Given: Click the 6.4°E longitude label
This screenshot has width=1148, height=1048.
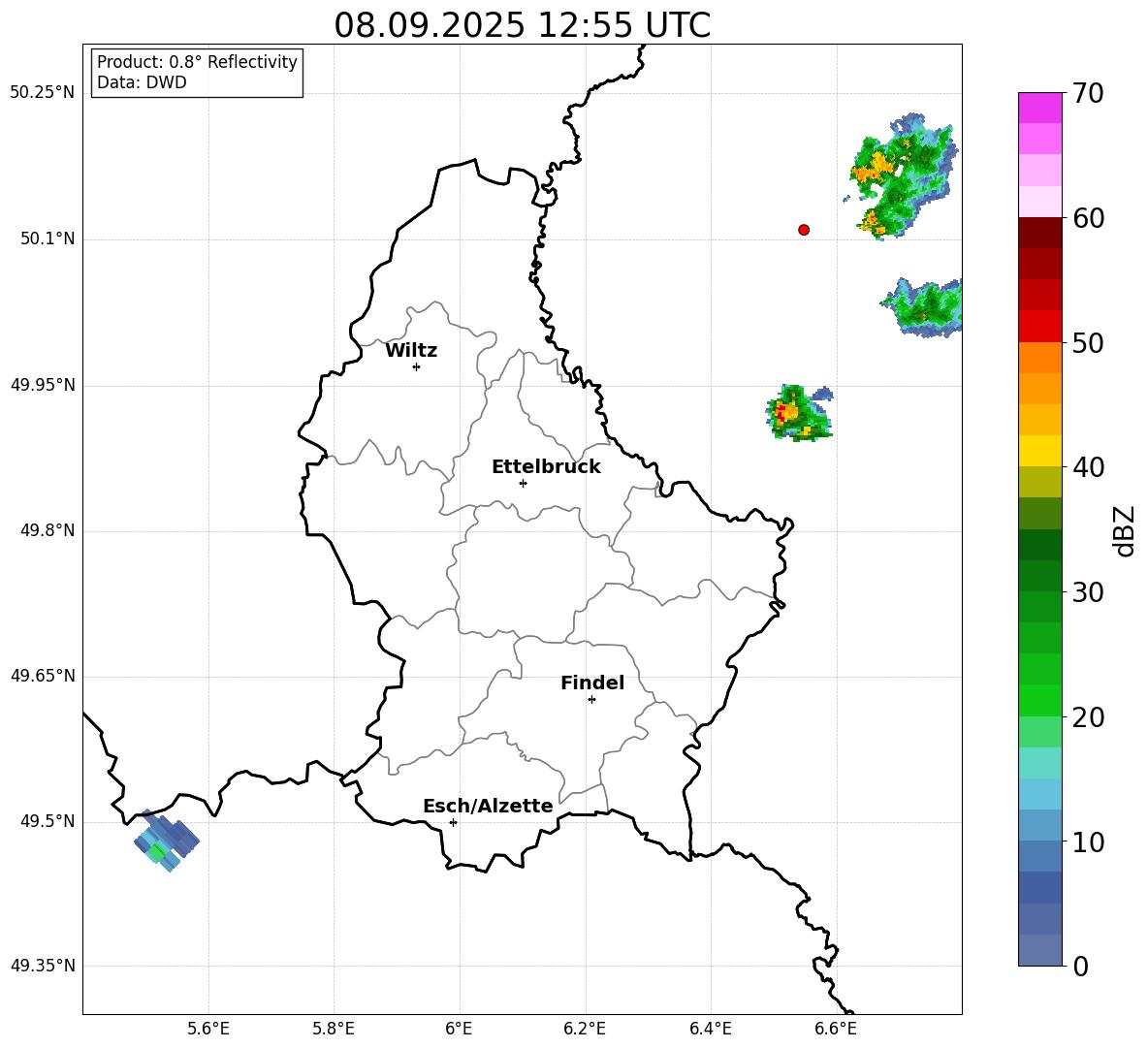Looking at the screenshot, I should click(x=711, y=1029).
